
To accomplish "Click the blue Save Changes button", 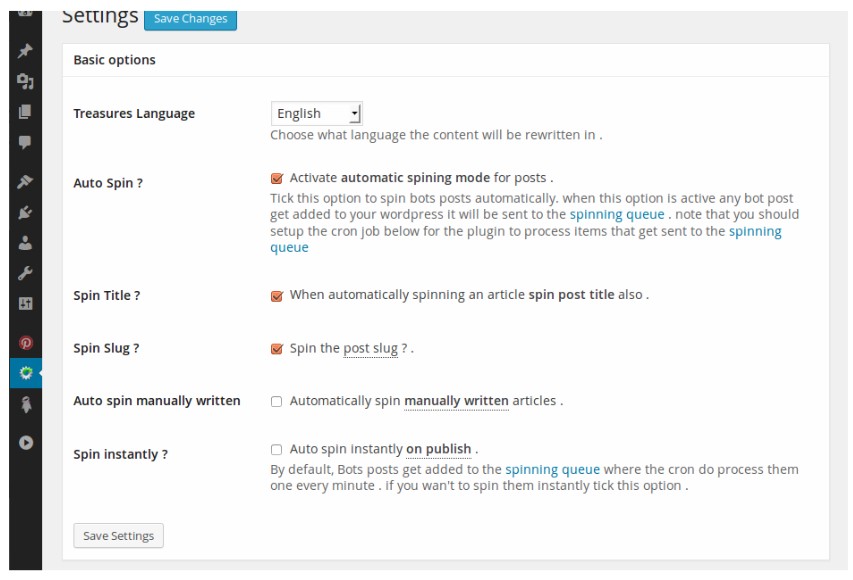I will [190, 19].
